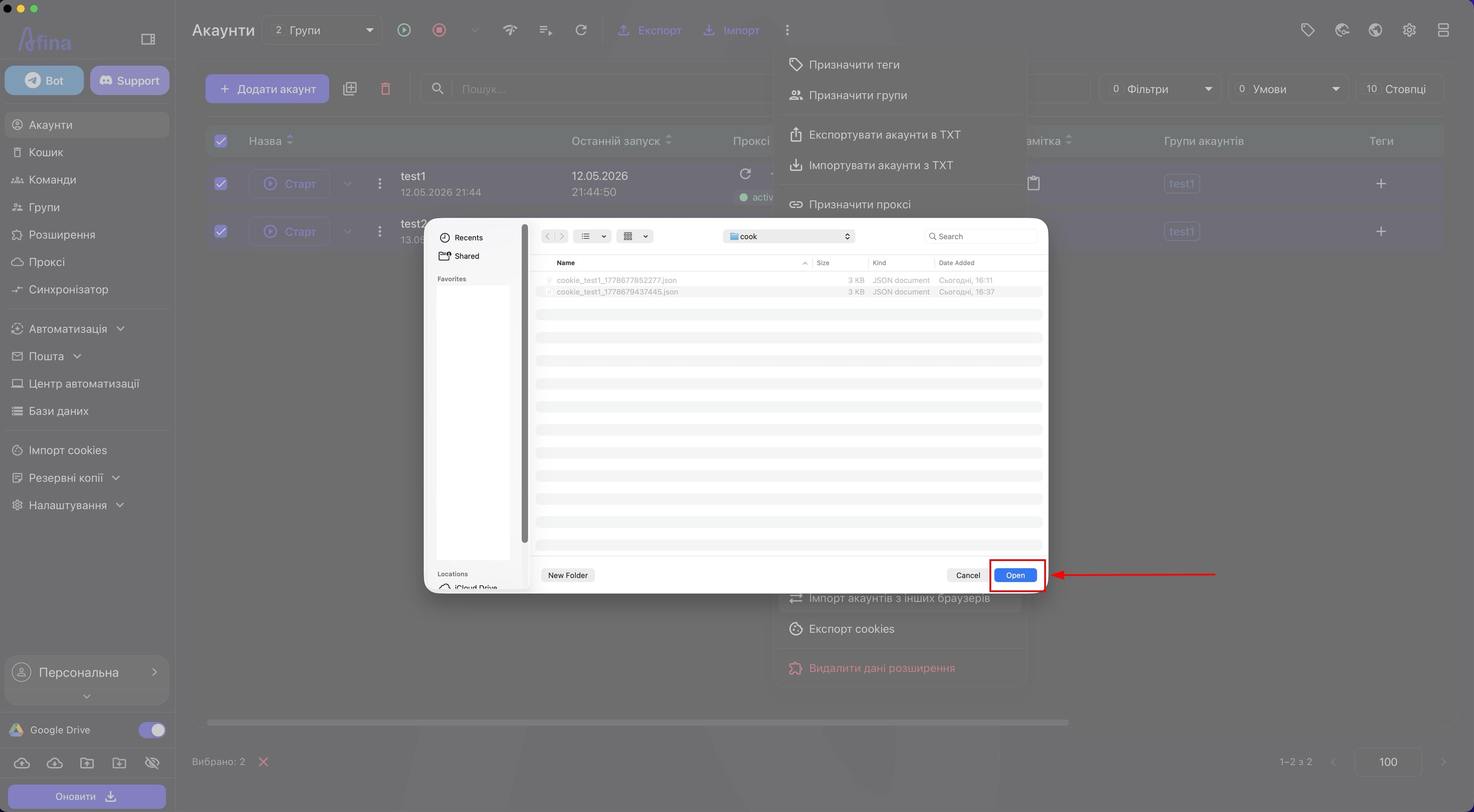The height and width of the screenshot is (812, 1474).
Task: Open the Фільтри dropdown
Action: tap(1160, 89)
